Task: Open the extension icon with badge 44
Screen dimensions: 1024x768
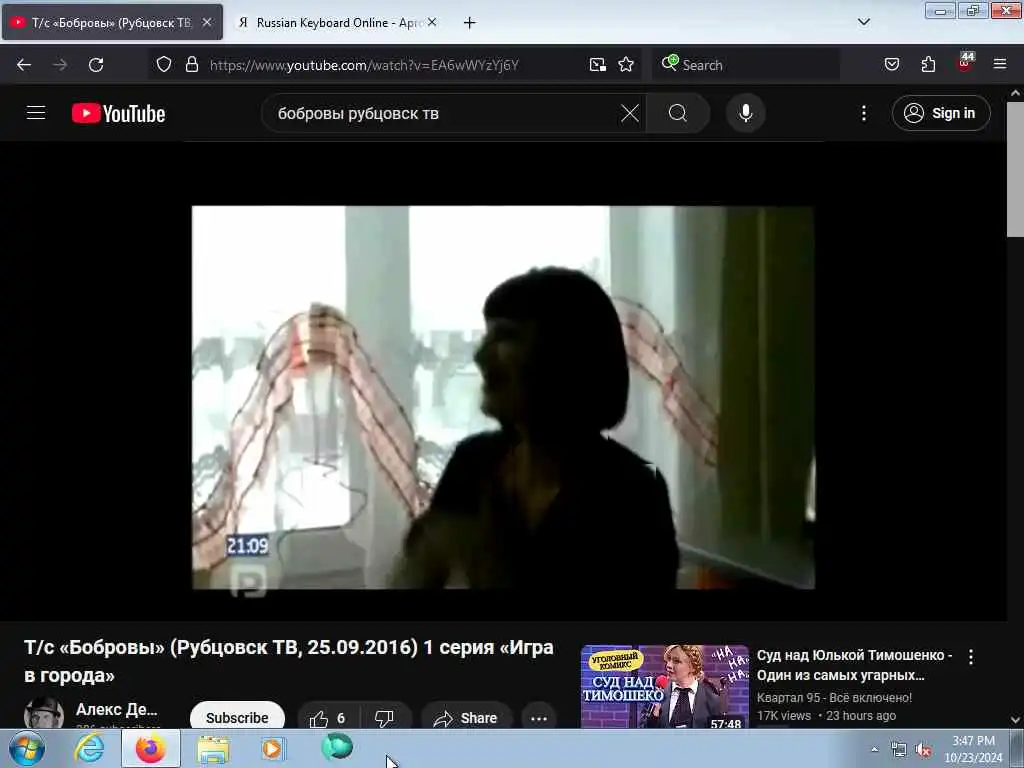Action: point(965,63)
